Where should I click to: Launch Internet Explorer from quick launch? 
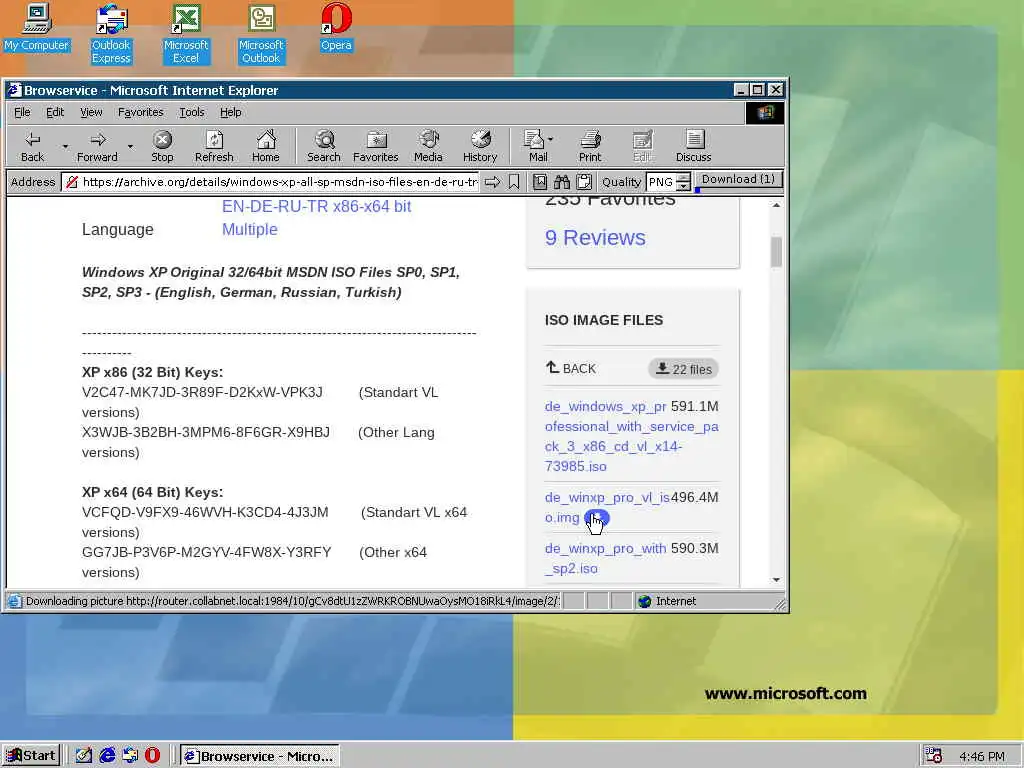(107, 756)
